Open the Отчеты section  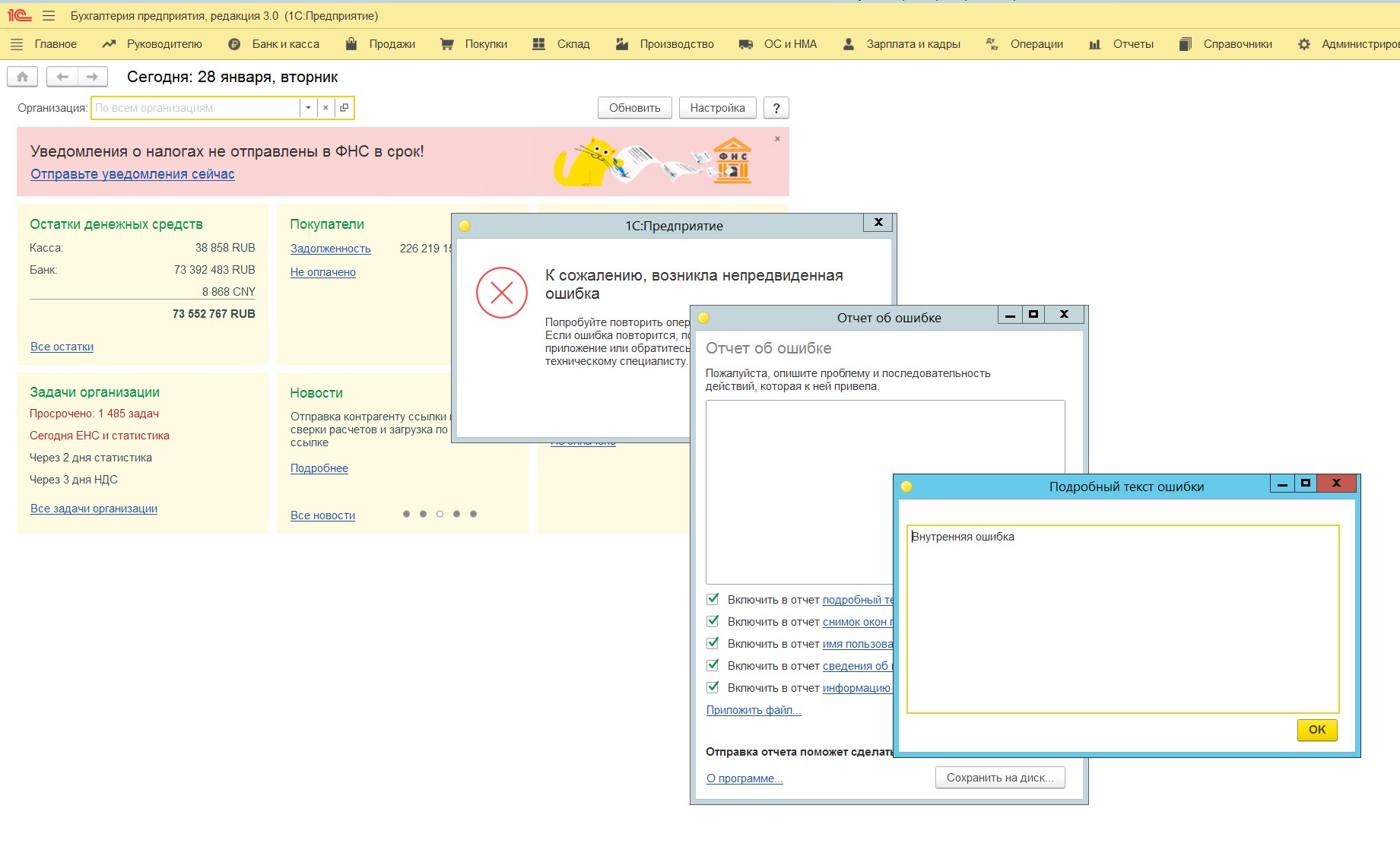coord(1133,44)
